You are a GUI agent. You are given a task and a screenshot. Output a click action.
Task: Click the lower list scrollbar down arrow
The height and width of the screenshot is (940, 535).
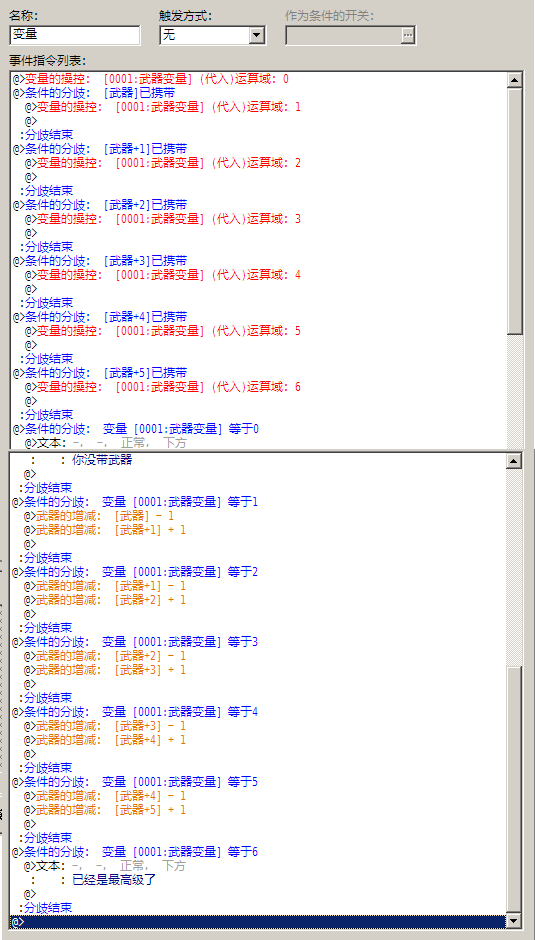[x=515, y=920]
